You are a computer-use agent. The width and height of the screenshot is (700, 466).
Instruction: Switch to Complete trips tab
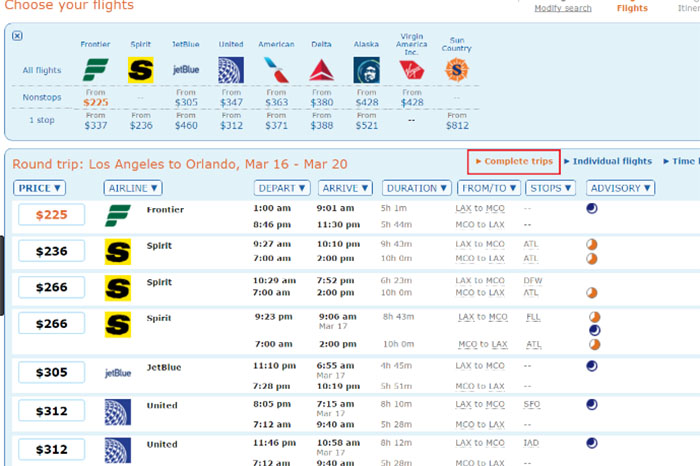click(x=514, y=161)
